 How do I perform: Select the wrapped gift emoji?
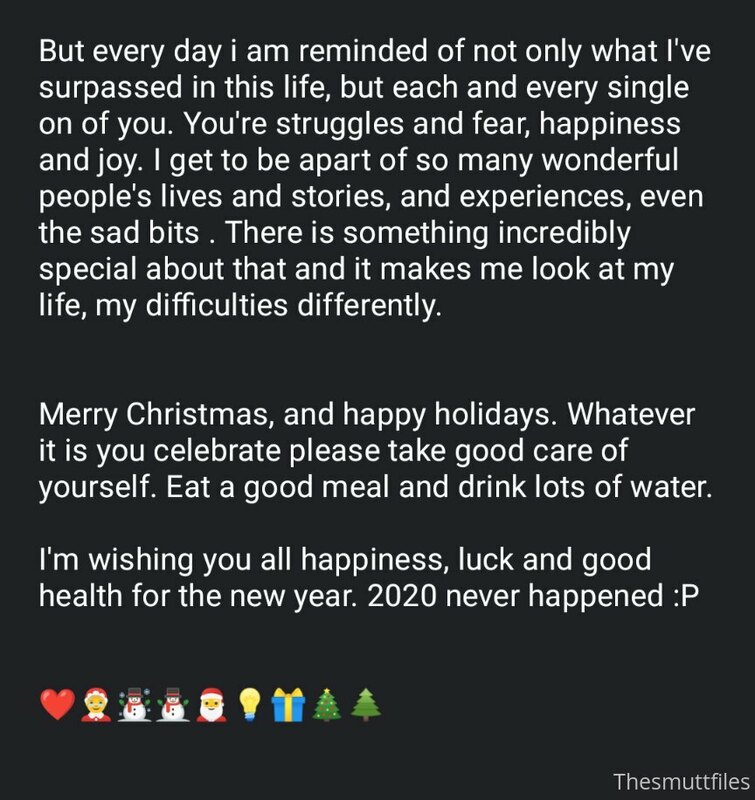(288, 705)
